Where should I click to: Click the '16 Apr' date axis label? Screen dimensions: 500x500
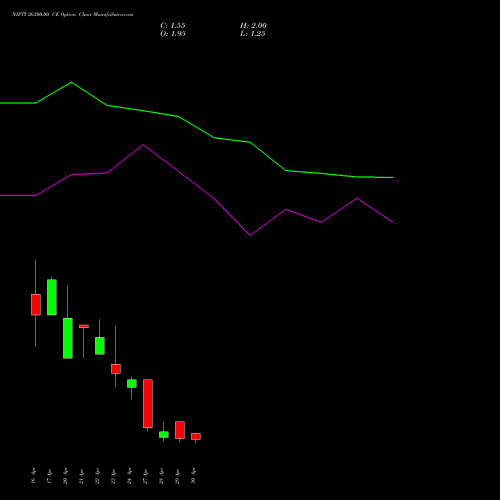(x=33, y=476)
